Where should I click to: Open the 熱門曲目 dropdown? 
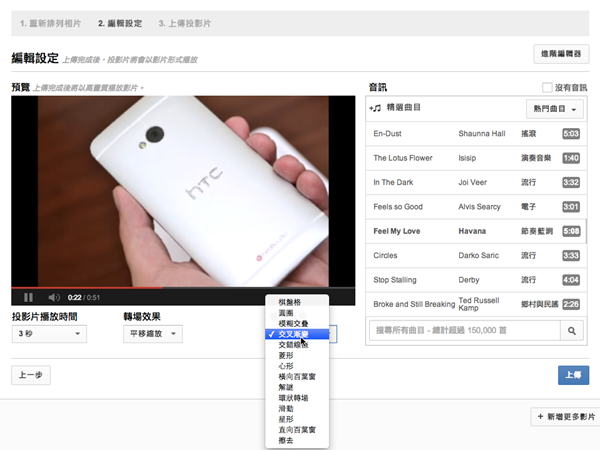(555, 109)
